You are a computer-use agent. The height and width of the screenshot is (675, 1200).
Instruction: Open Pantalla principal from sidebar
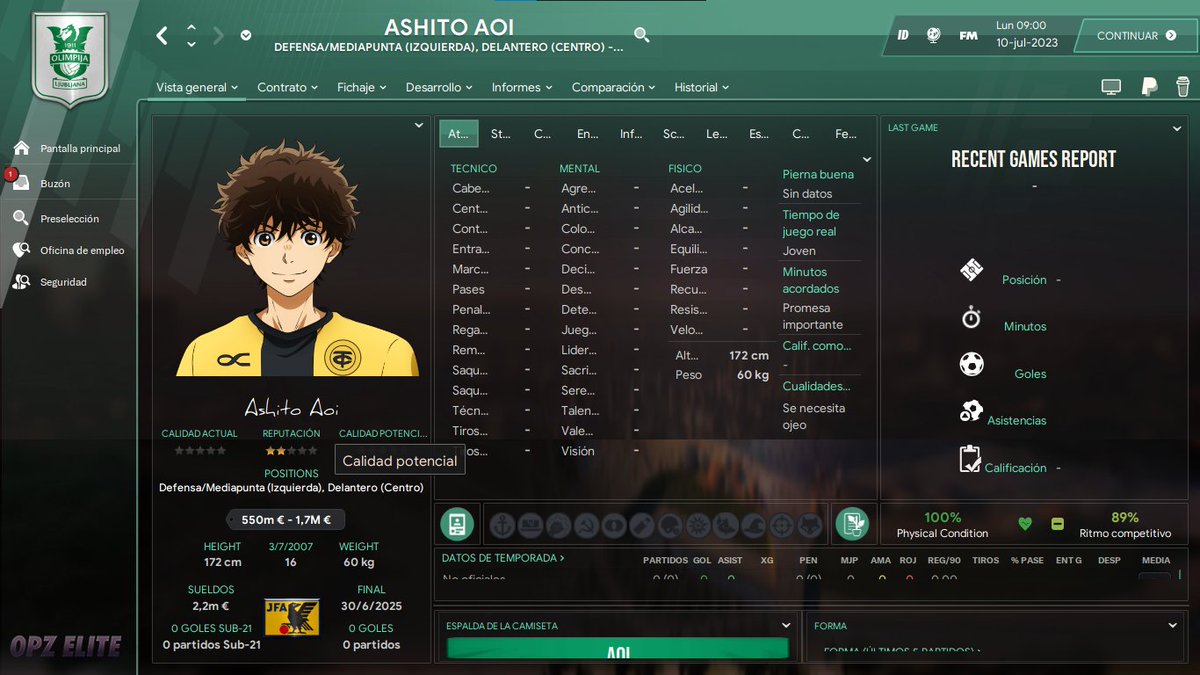coord(66,148)
